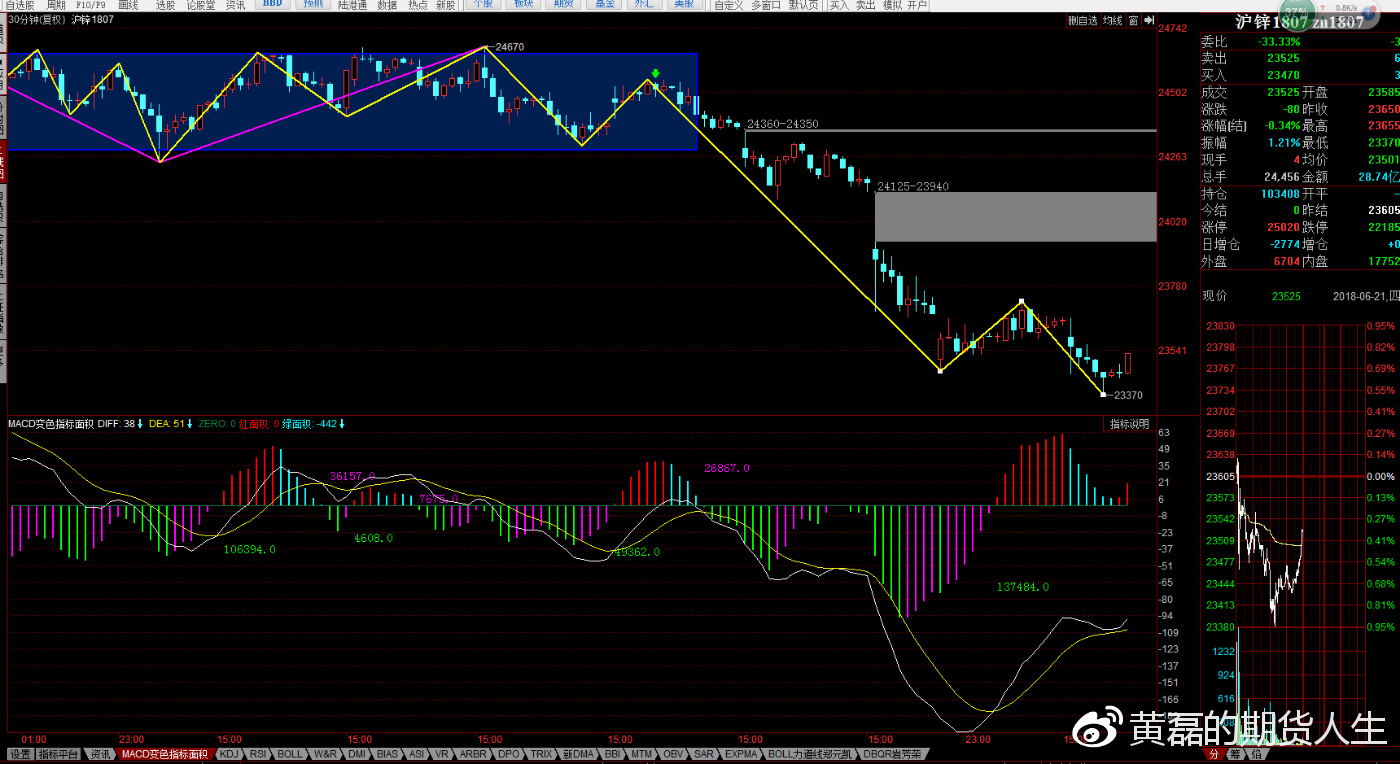Switch to the RSI indicator tab

258,754
